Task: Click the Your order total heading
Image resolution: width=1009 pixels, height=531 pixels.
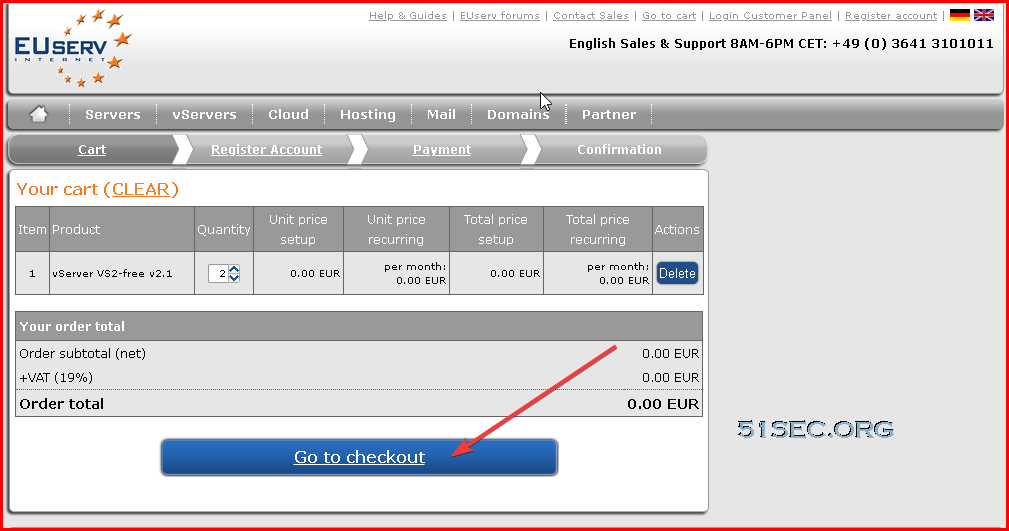Action: pos(72,326)
